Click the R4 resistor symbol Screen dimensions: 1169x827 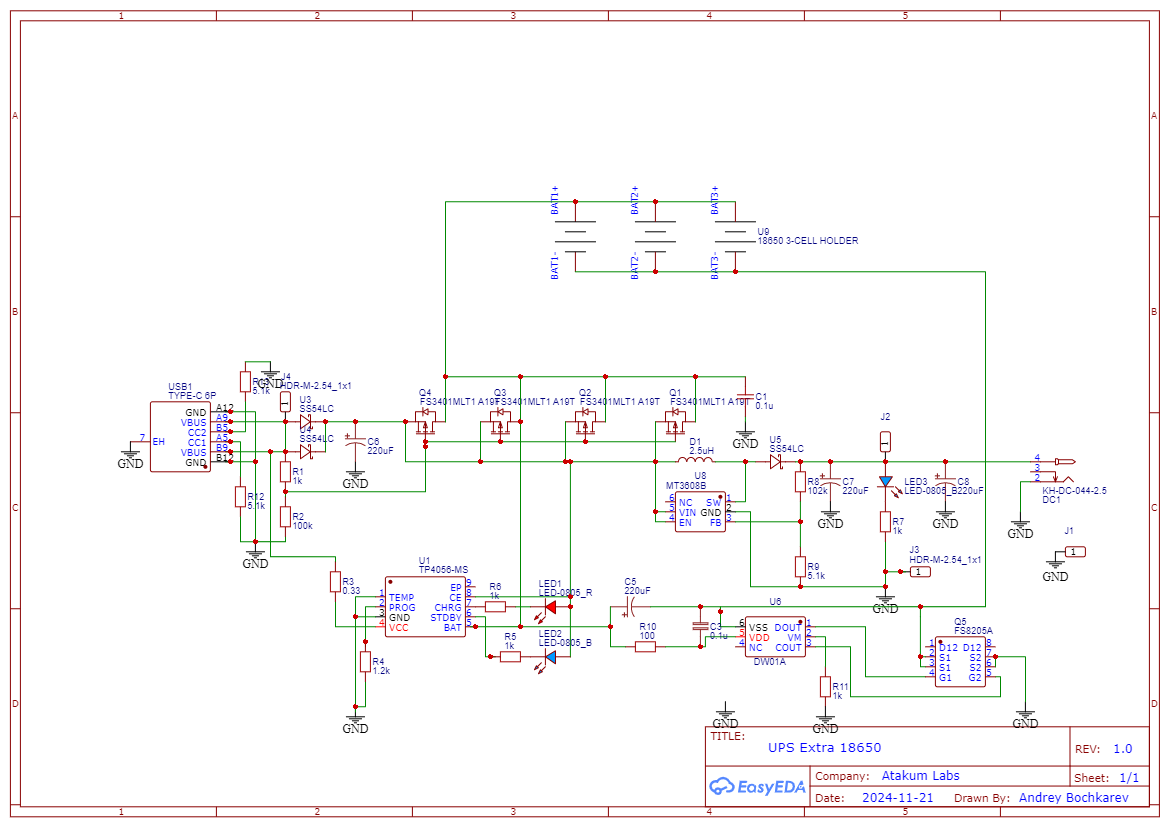(365, 661)
